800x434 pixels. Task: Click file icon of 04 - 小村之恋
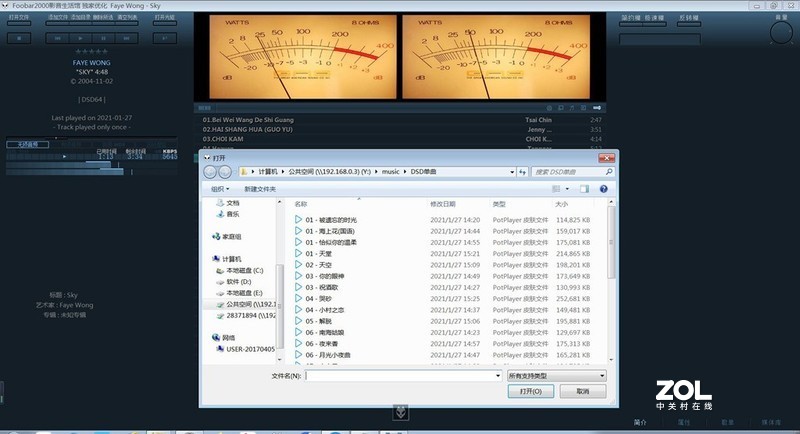298,310
